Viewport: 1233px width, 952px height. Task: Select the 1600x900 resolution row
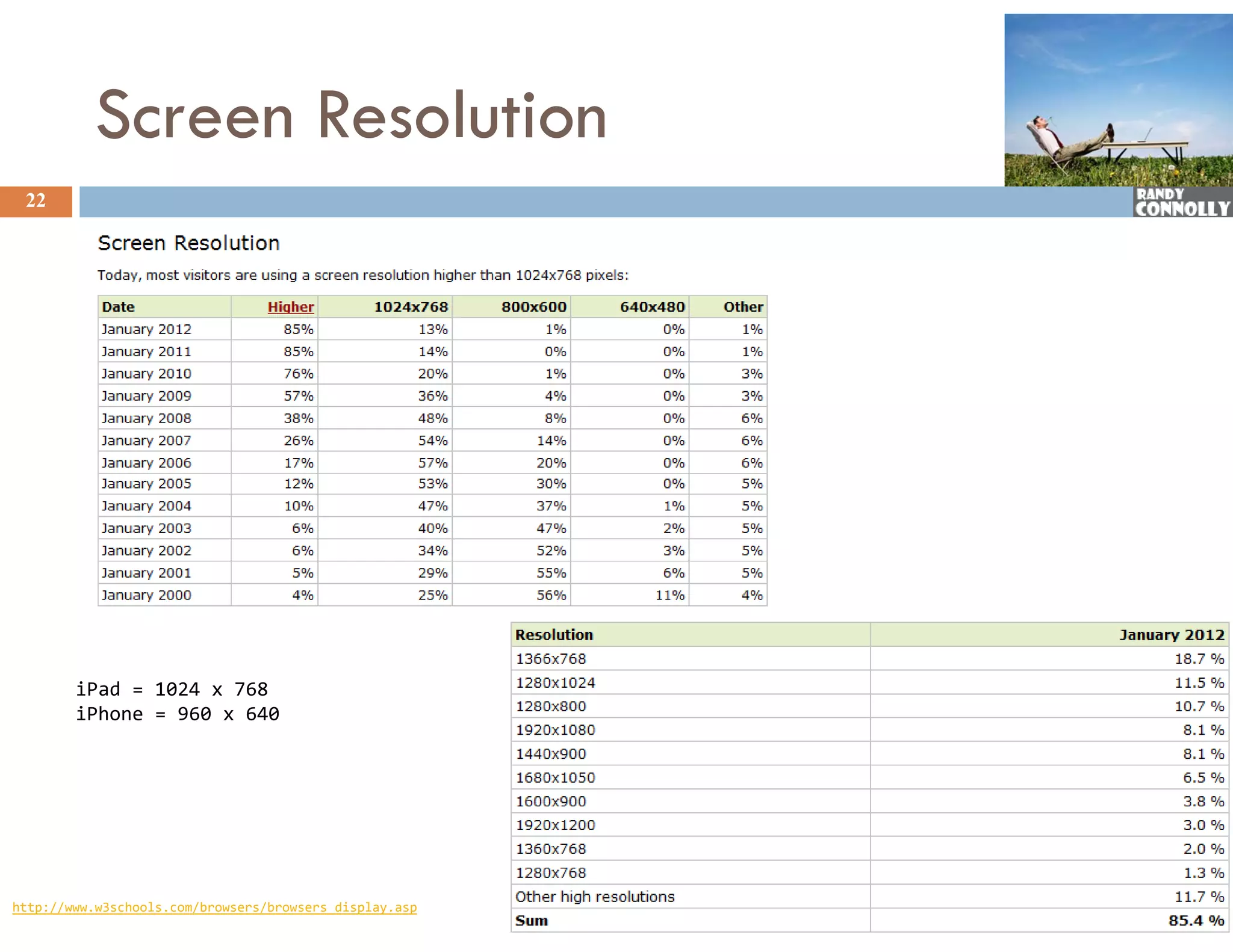[870, 802]
